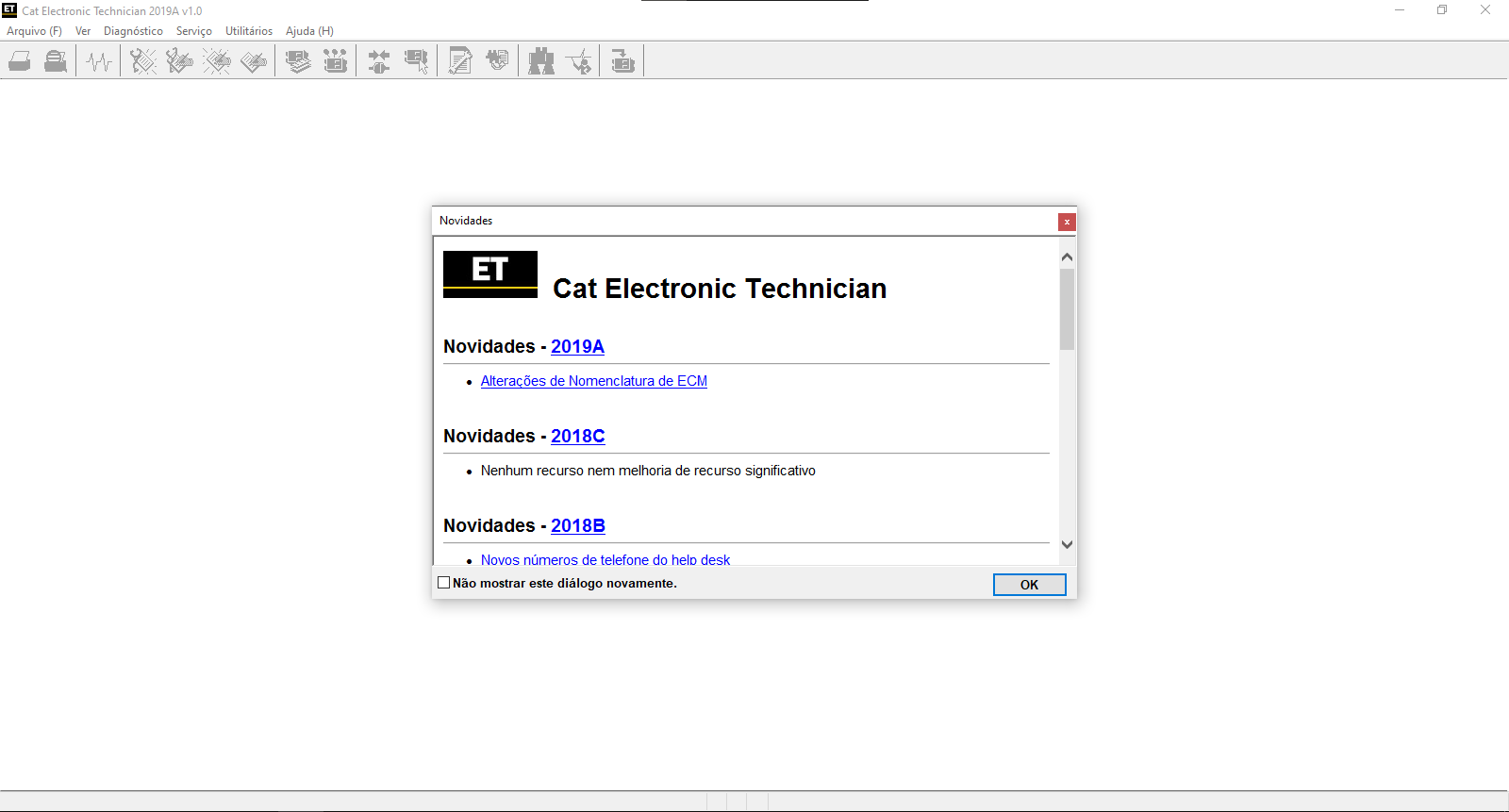Image resolution: width=1509 pixels, height=812 pixels.
Task: Click the Connect/Disconnect plug icon
Action: click(x=379, y=62)
